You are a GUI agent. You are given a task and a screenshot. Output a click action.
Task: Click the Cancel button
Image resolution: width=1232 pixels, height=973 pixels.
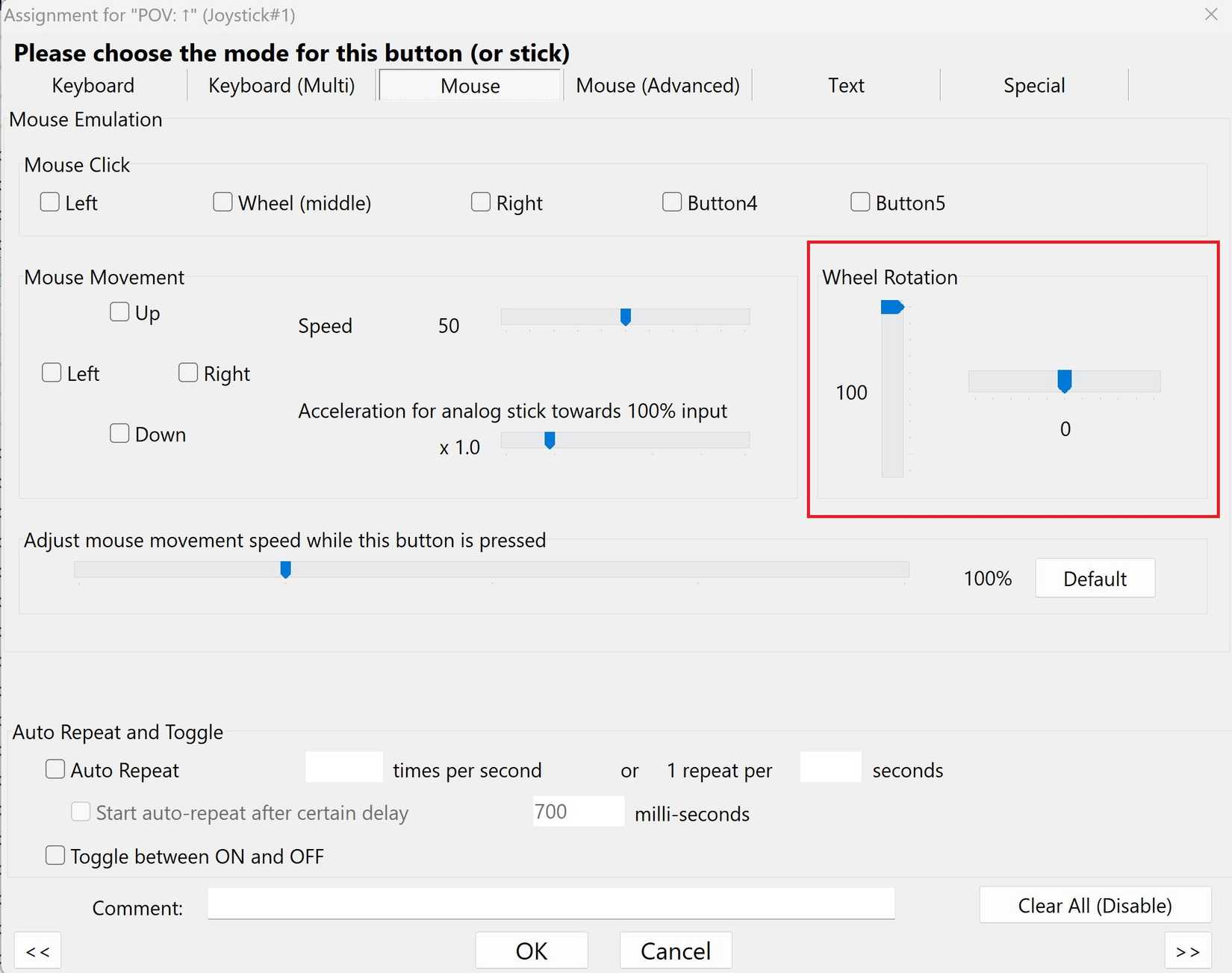click(x=676, y=951)
